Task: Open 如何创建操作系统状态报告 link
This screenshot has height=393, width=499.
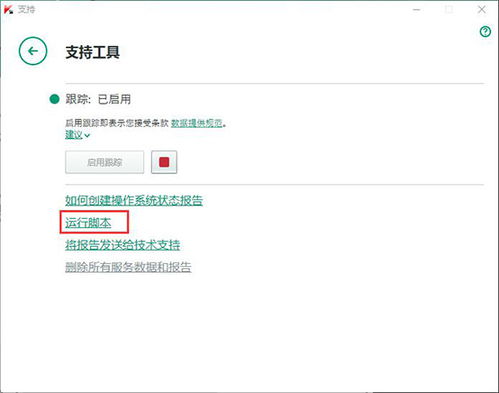Action: [x=134, y=200]
